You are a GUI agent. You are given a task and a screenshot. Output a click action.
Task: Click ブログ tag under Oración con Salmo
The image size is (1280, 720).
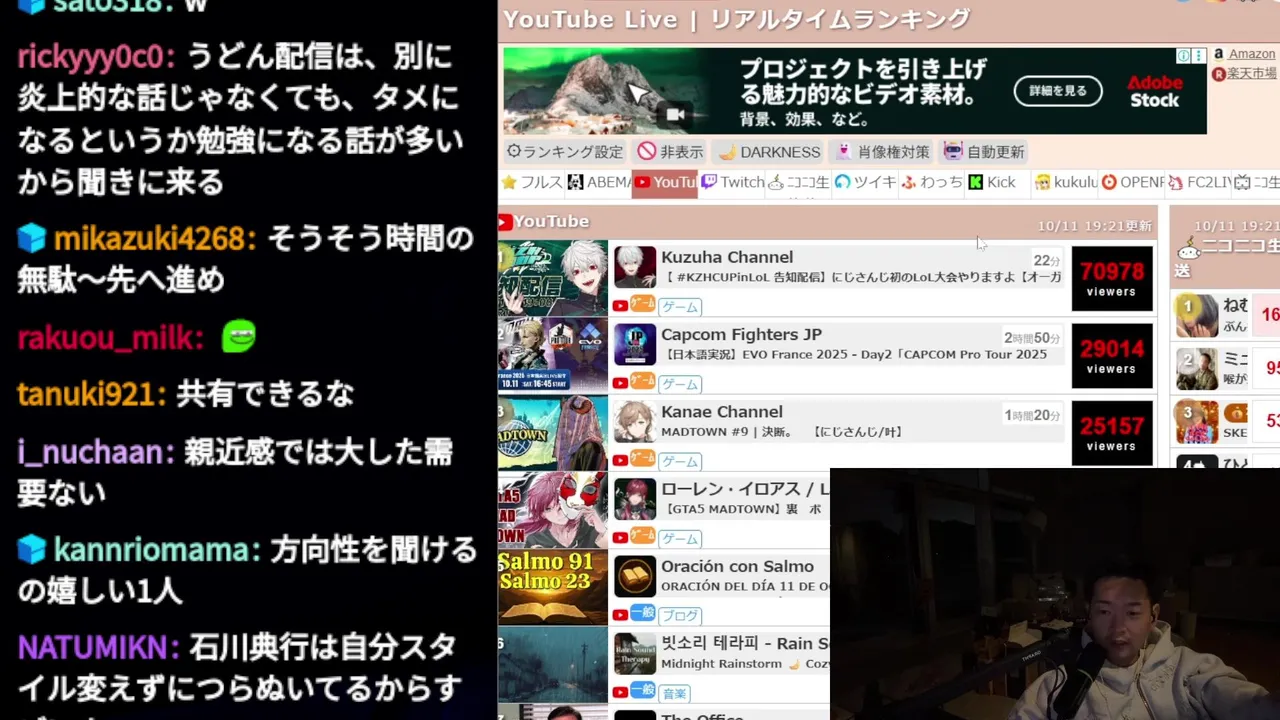(x=679, y=615)
